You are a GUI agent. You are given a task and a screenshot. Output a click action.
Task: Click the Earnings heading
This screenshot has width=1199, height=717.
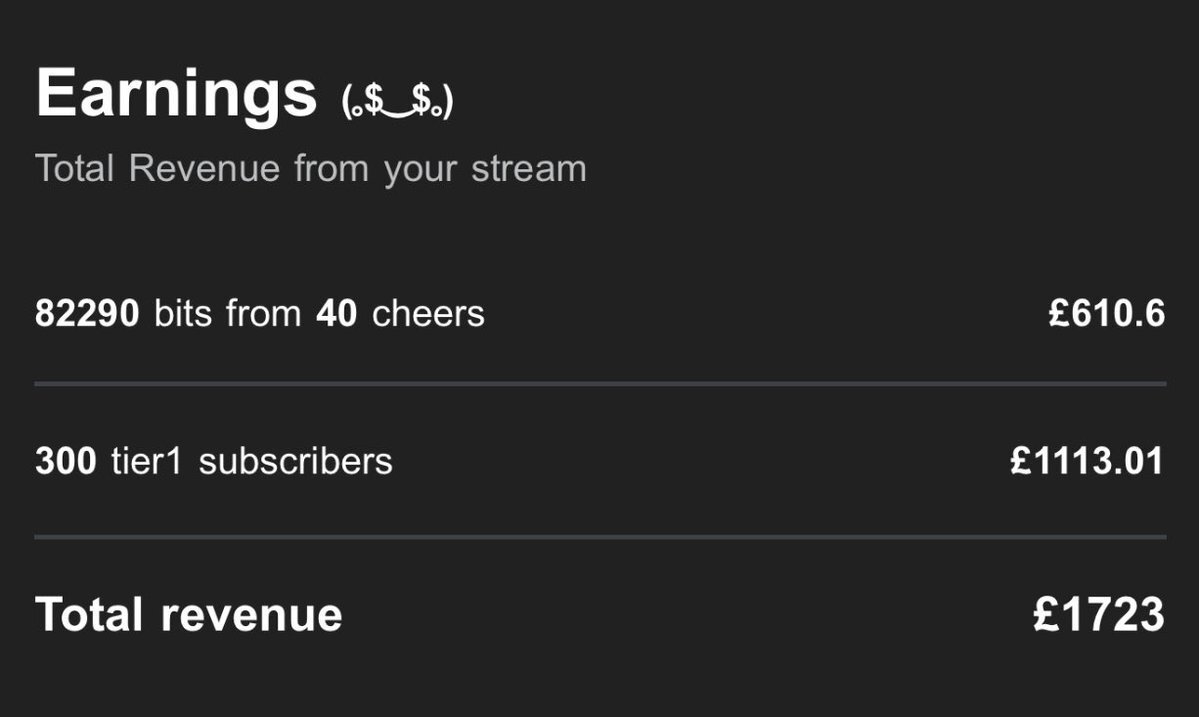coord(176,95)
